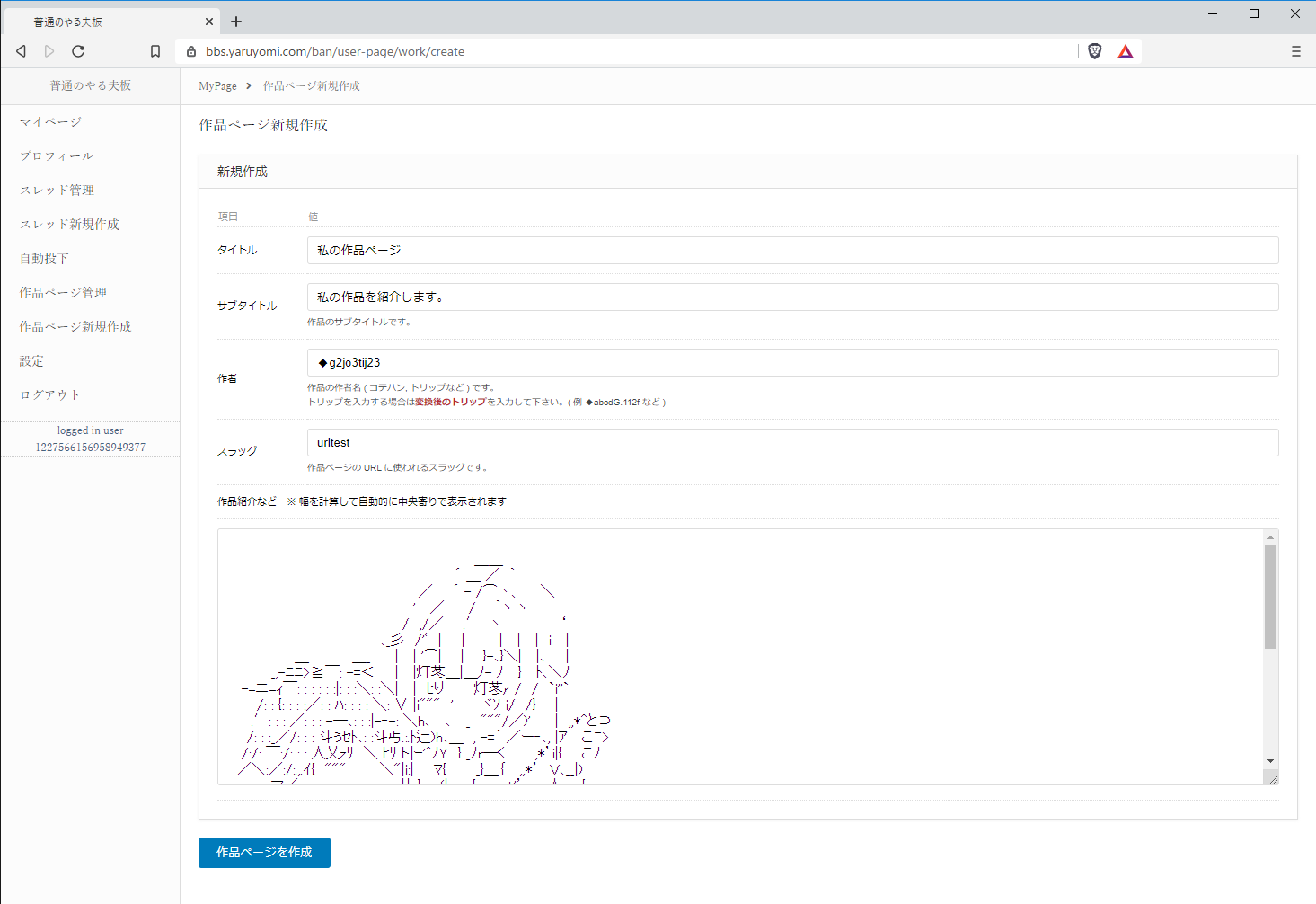Image resolution: width=1316 pixels, height=904 pixels.
Task: Log out via the ログアウト link
Action: point(49,394)
